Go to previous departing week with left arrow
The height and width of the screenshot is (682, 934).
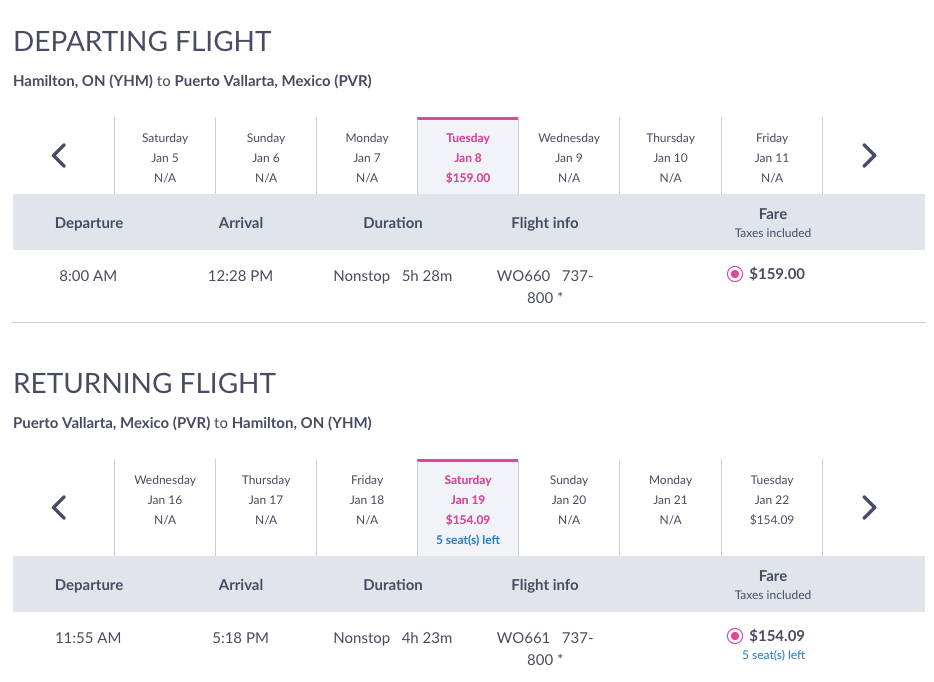click(59, 156)
